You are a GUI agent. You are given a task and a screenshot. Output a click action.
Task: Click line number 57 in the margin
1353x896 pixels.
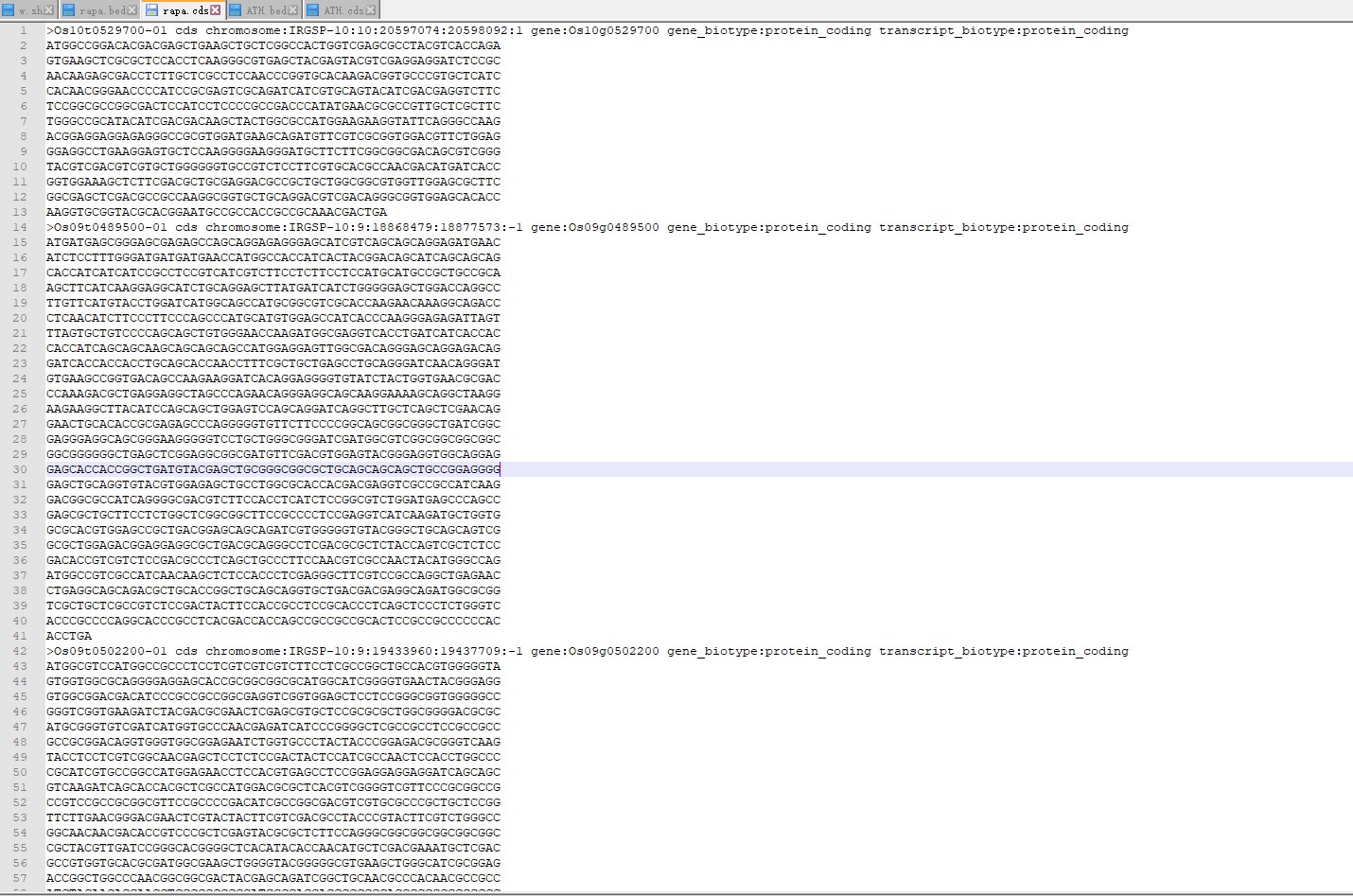click(x=20, y=878)
